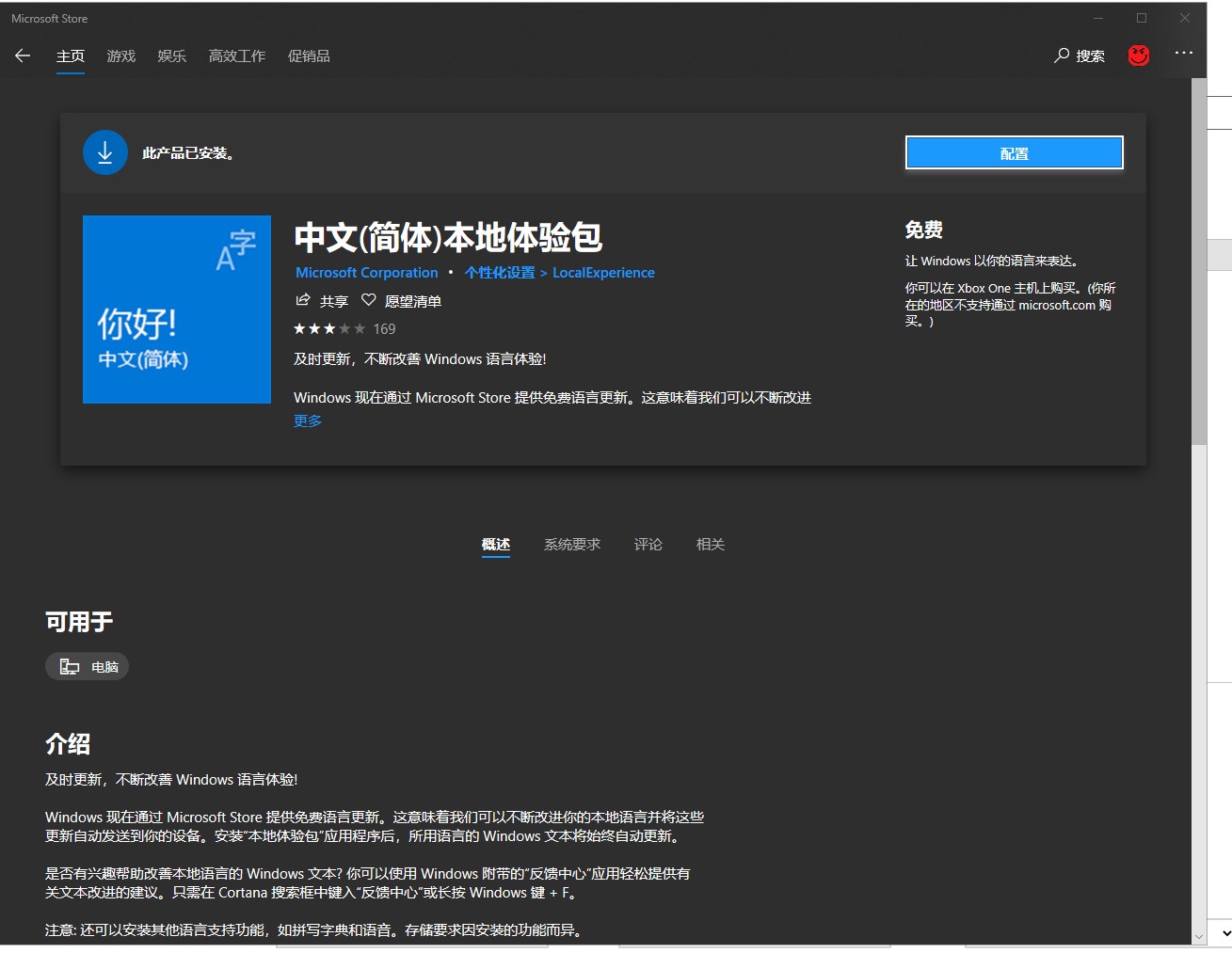Screen dimensions: 1232x953
Task: Click the 介绍 heading
Action: tap(68, 744)
